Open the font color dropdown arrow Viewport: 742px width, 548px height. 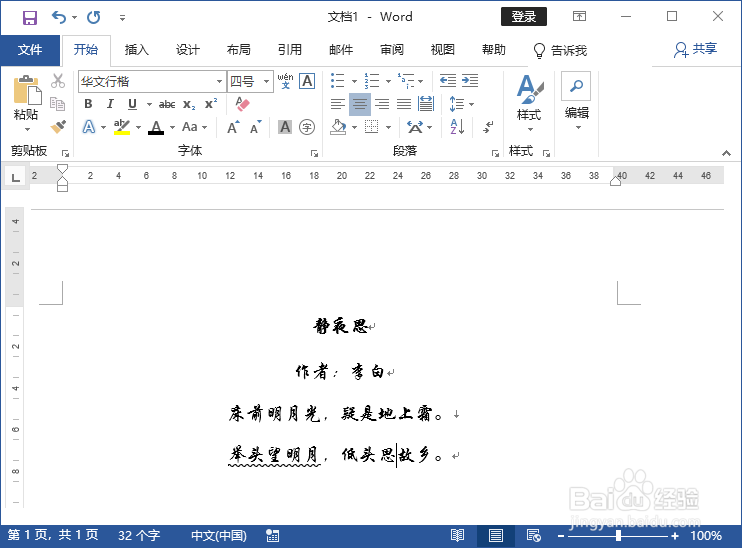pyautogui.click(x=172, y=127)
